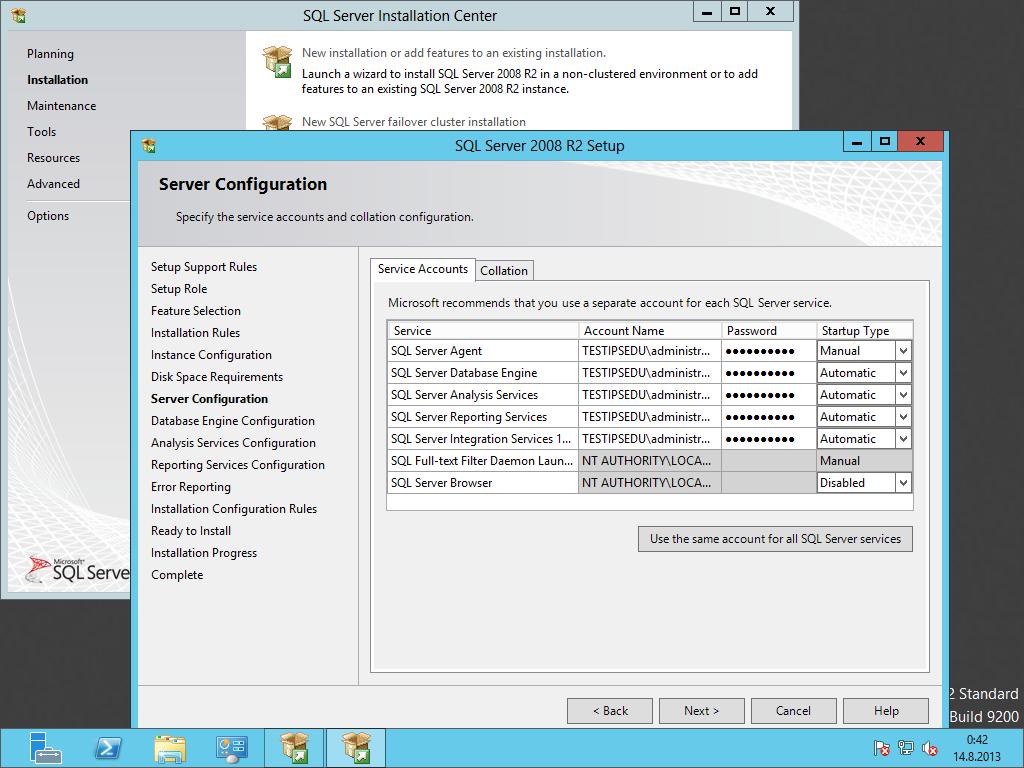Open File Explorer taskbar icon

170,748
